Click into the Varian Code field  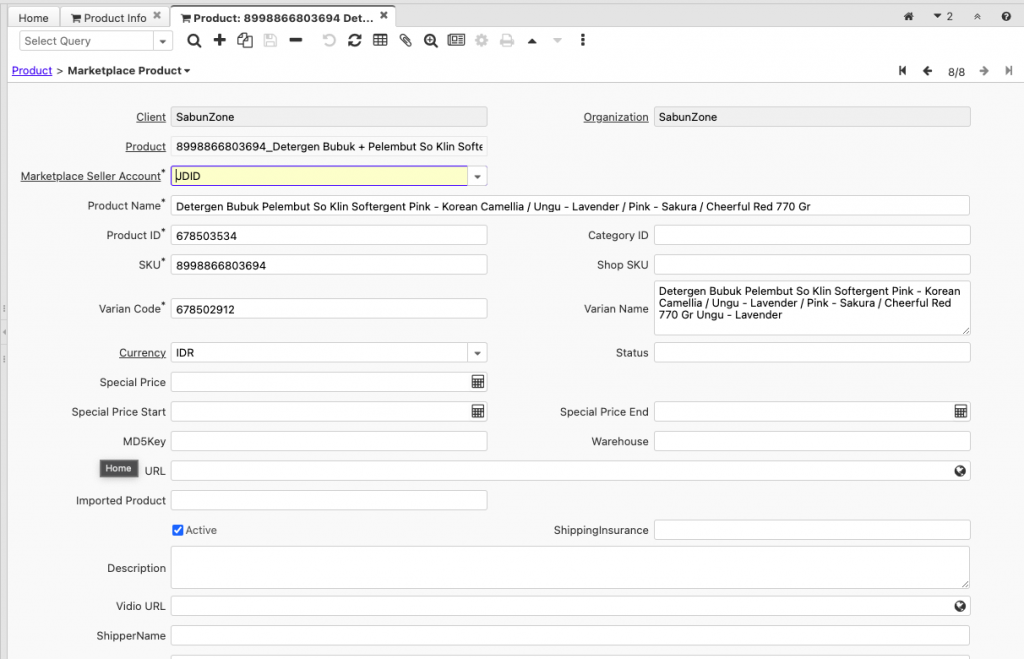click(x=329, y=309)
